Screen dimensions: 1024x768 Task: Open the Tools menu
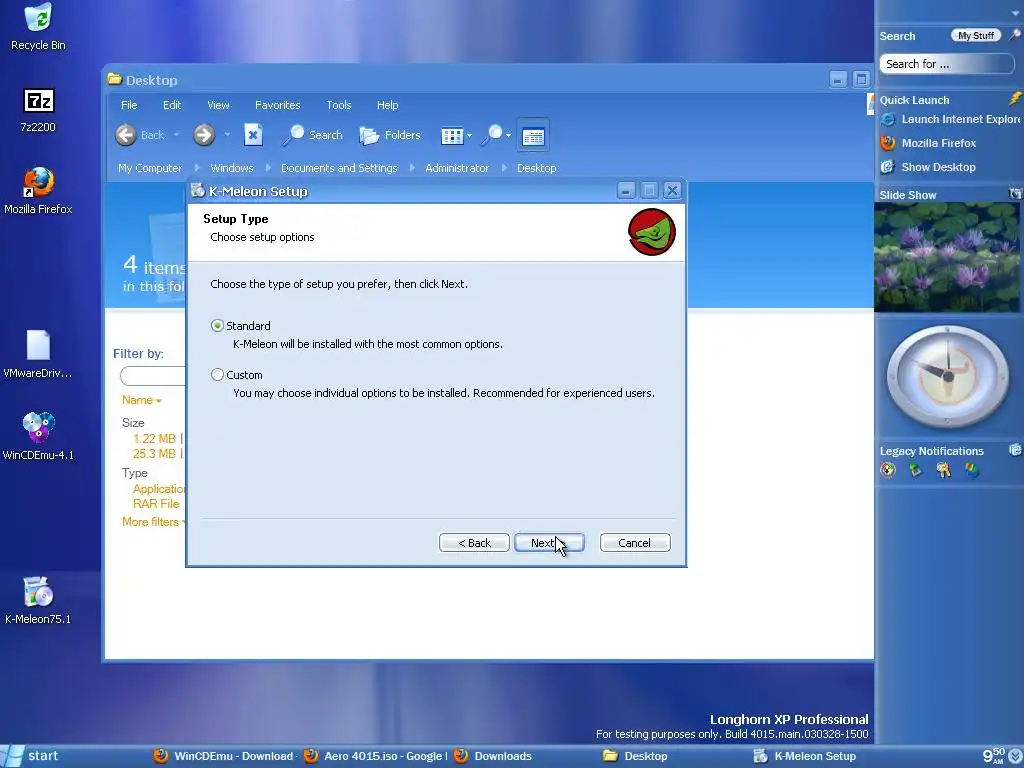click(x=338, y=105)
